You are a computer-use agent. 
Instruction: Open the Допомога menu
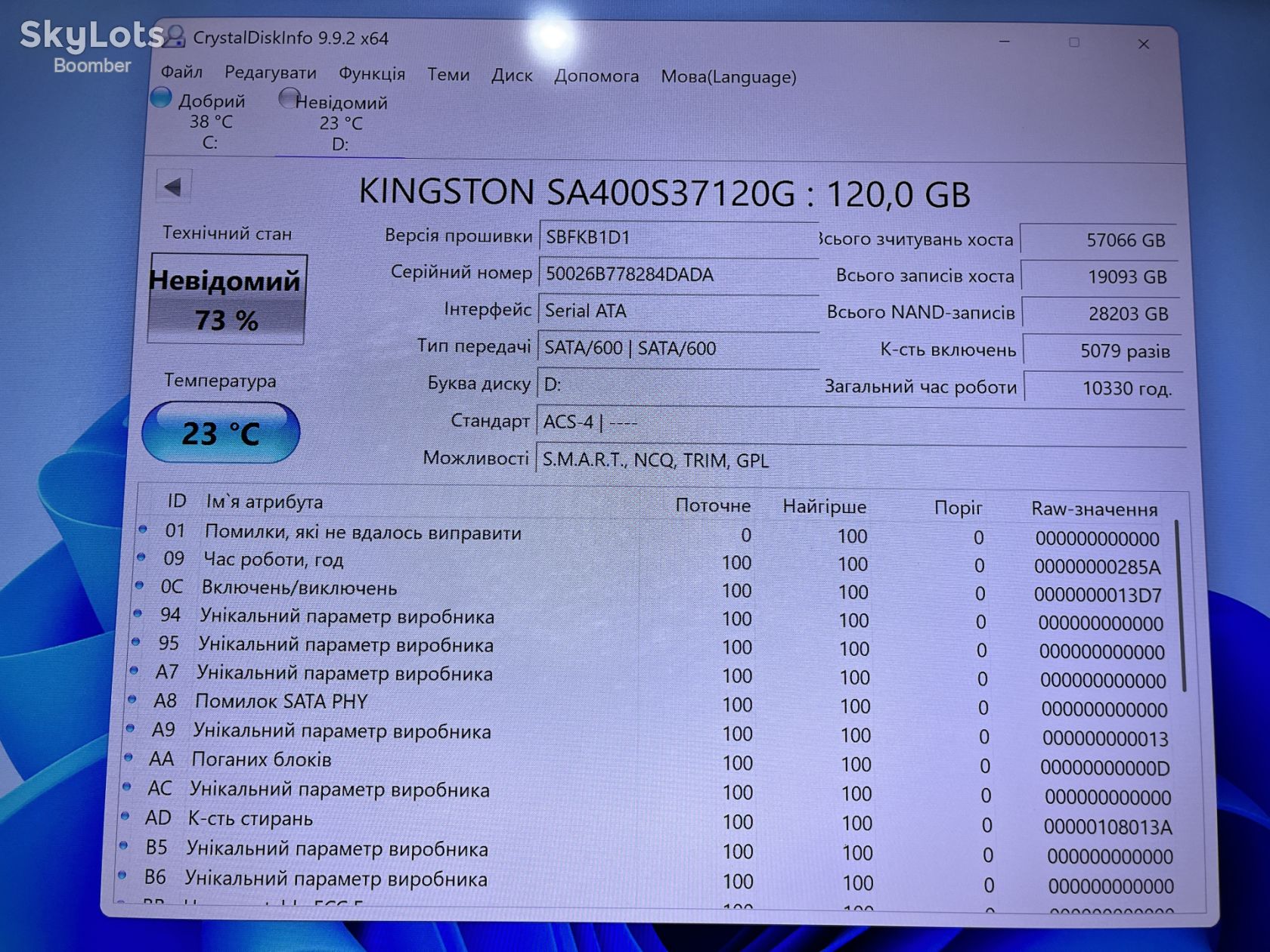(596, 76)
